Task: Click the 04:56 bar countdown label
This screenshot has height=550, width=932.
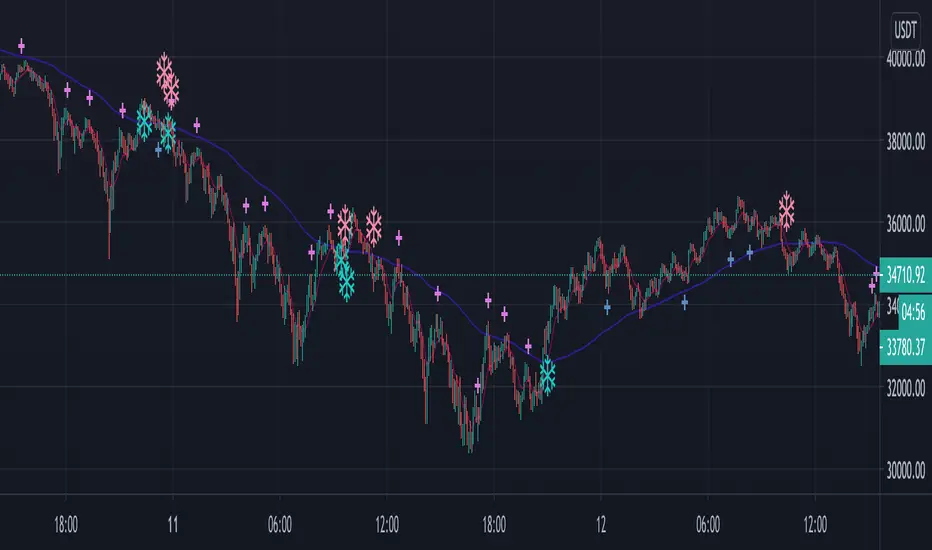Action: point(915,311)
